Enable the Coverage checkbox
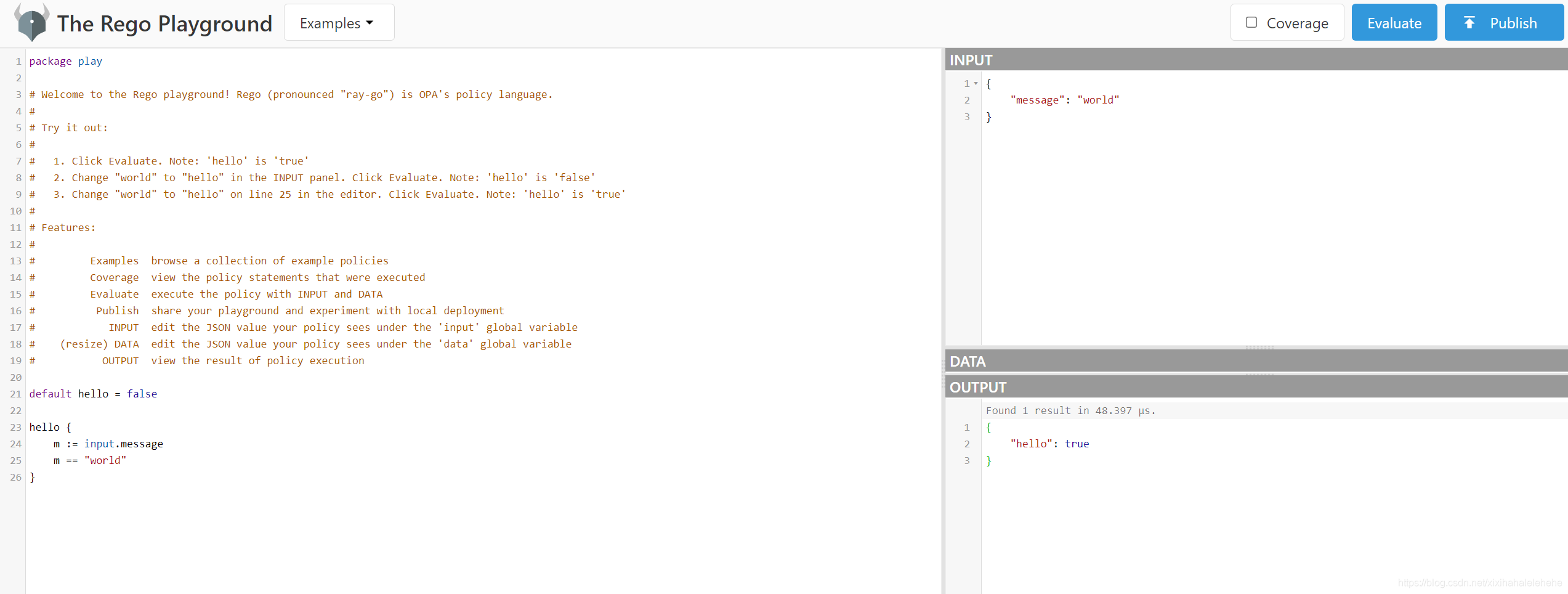The width and height of the screenshot is (1568, 594). click(1251, 23)
